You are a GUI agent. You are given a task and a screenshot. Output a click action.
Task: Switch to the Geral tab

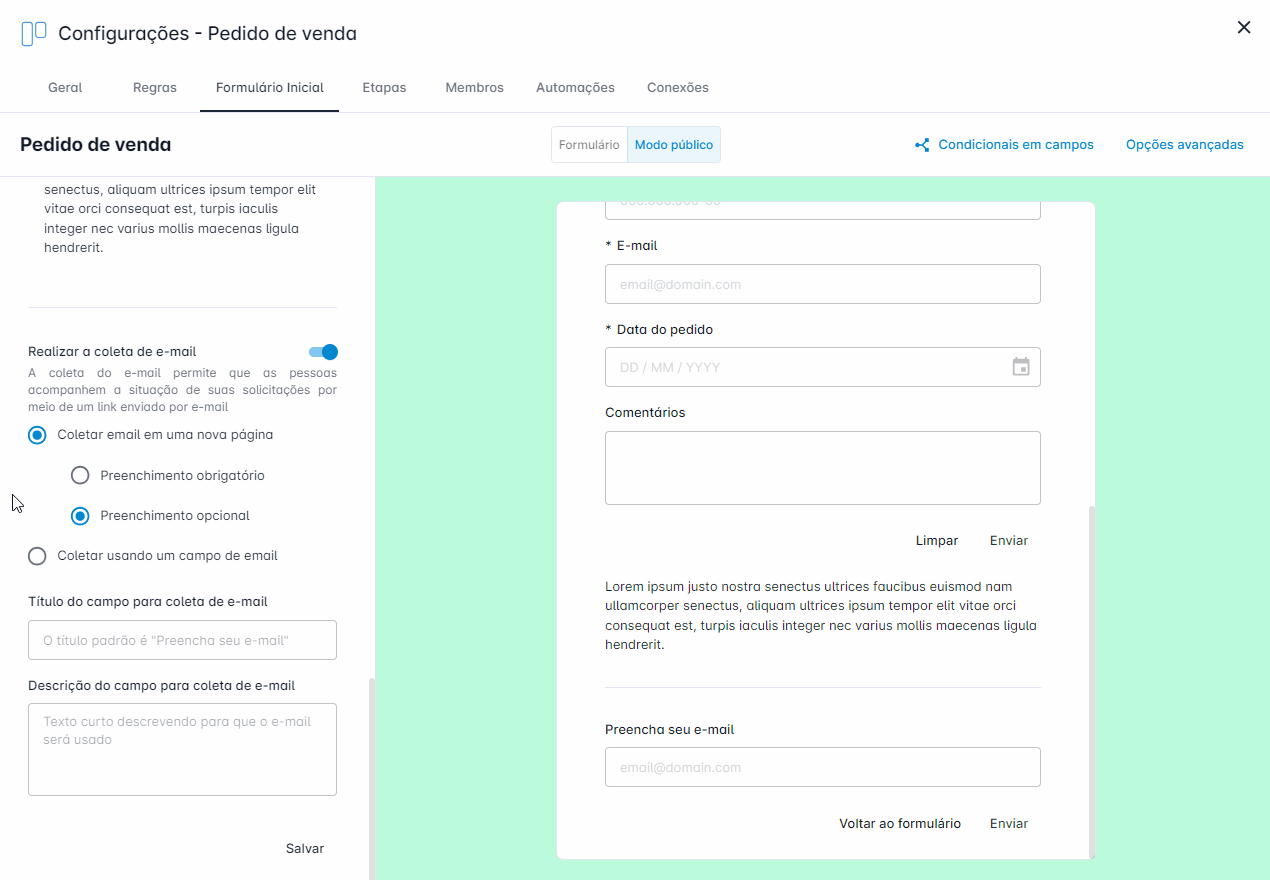65,88
